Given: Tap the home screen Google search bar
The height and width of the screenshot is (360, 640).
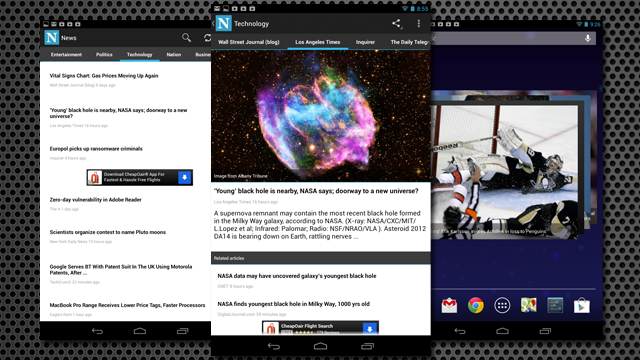Looking at the screenshot, I should tap(513, 38).
